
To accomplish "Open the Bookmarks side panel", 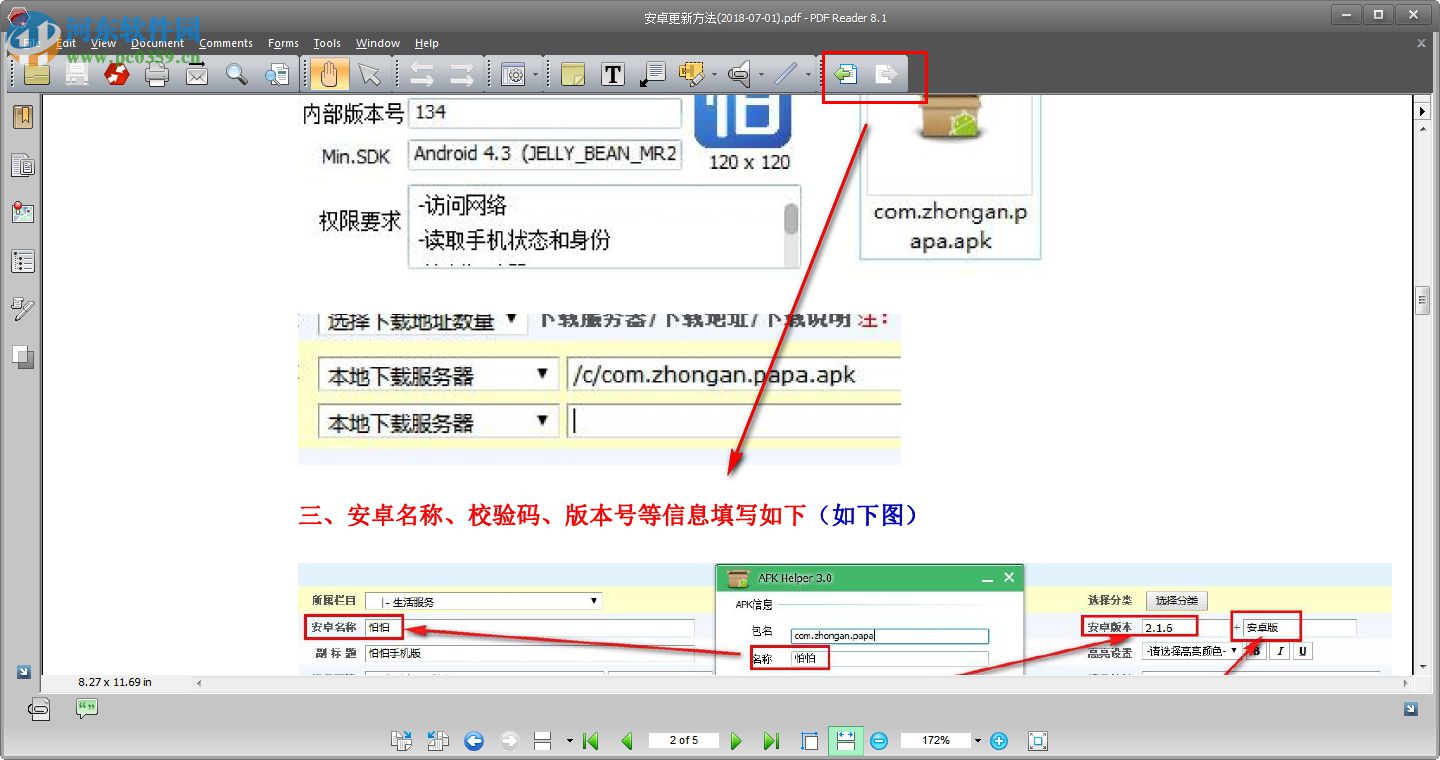I will (x=22, y=117).
